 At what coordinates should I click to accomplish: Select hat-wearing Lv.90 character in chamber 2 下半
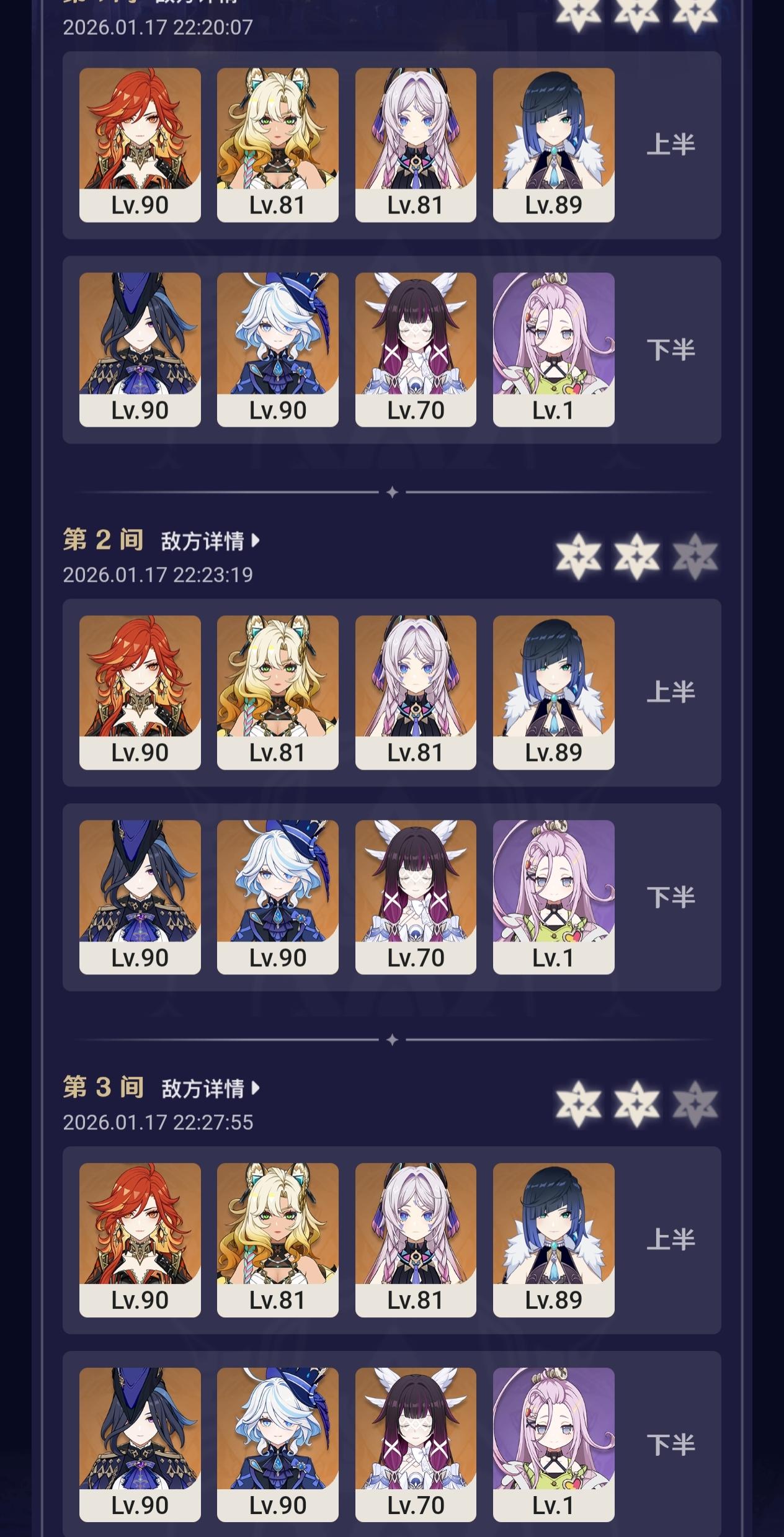pyautogui.click(x=140, y=897)
